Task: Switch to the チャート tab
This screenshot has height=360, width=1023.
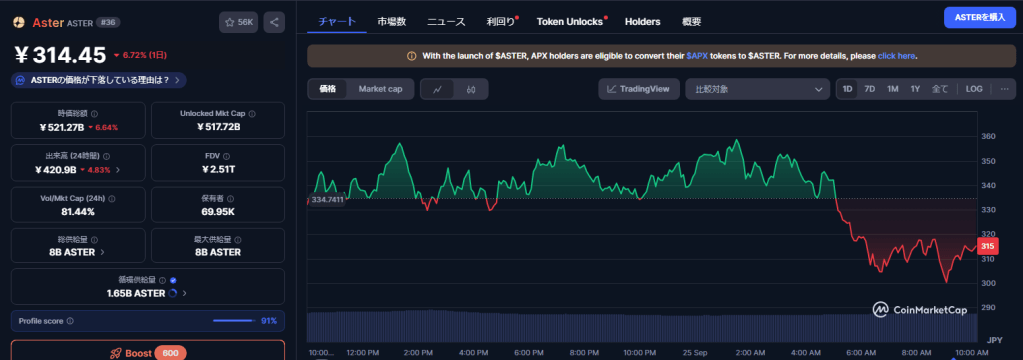Action: (337, 22)
